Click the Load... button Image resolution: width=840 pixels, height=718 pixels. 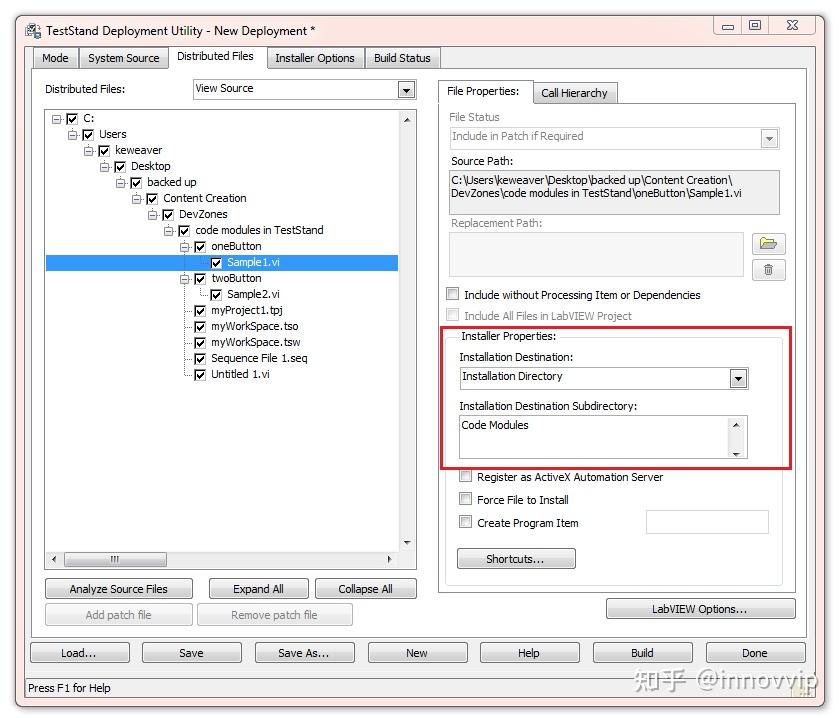click(79, 653)
